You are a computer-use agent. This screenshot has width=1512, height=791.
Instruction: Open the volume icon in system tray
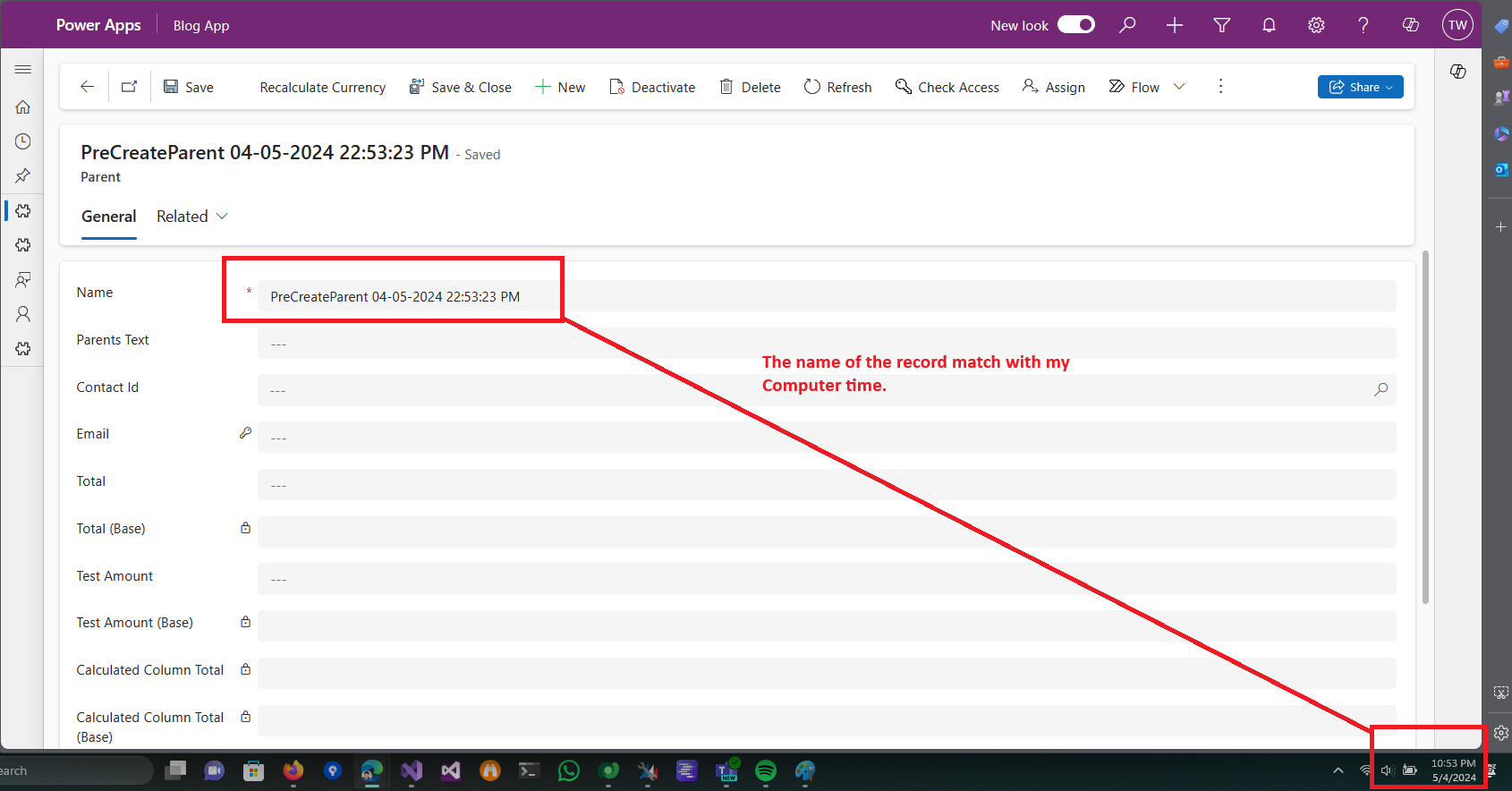tap(1387, 770)
